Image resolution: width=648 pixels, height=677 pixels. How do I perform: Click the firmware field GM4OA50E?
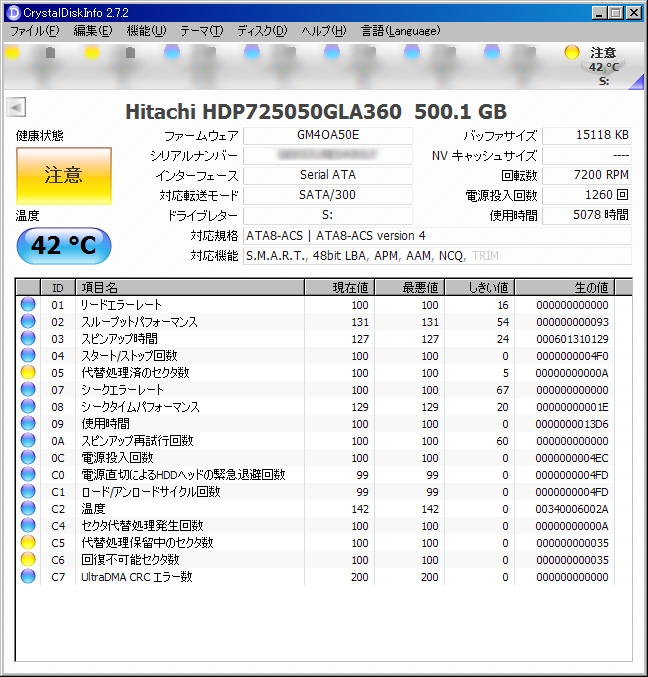pyautogui.click(x=328, y=136)
